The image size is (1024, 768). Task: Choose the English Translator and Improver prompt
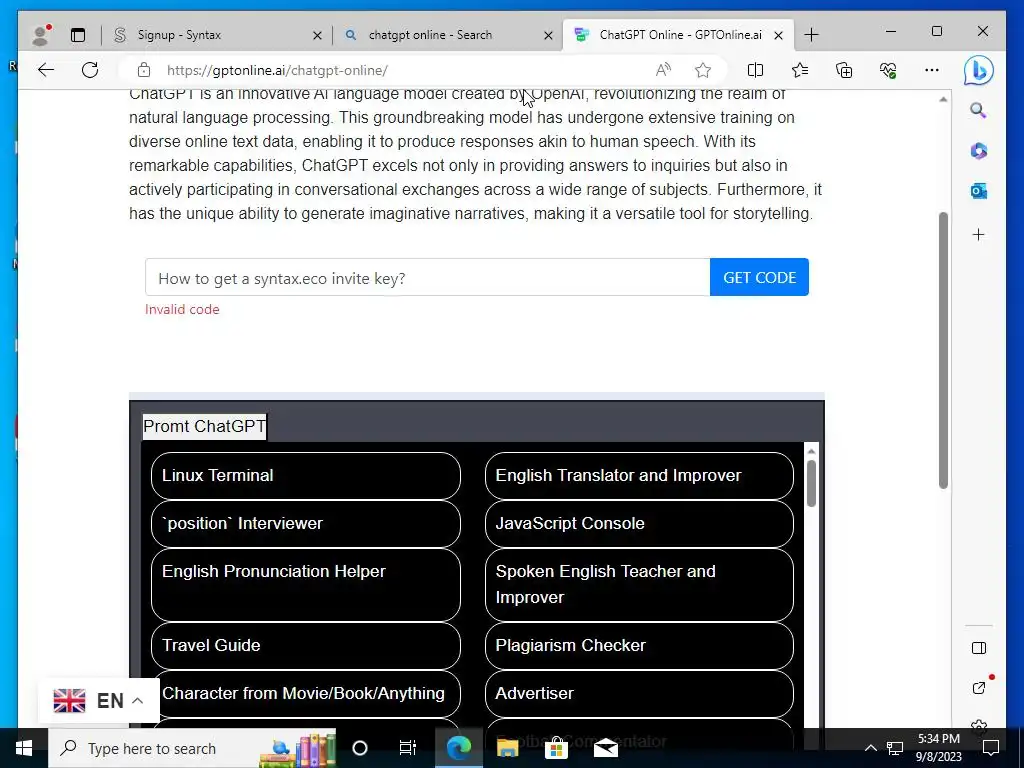(x=639, y=475)
